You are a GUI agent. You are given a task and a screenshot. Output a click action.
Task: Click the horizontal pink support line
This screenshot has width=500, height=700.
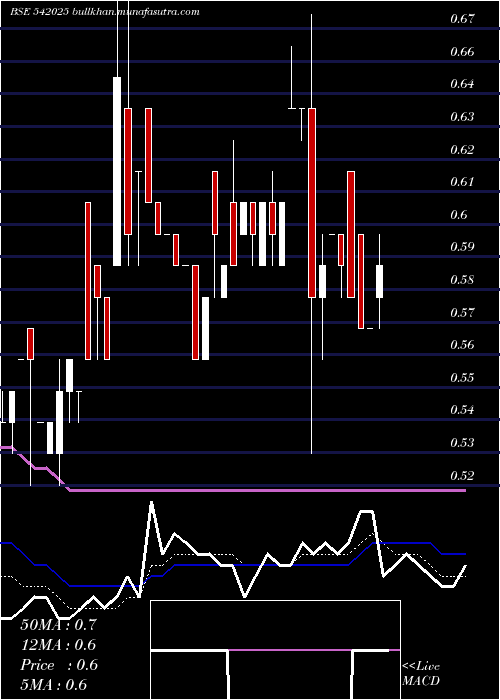tap(268, 490)
